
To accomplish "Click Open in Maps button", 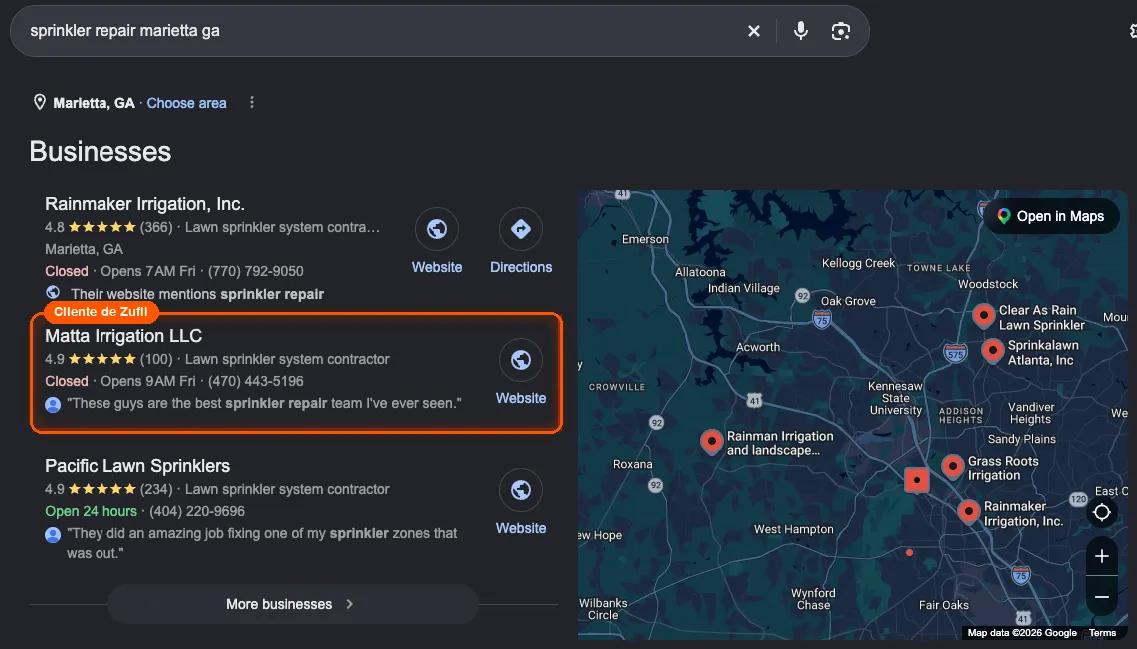I will [1051, 216].
